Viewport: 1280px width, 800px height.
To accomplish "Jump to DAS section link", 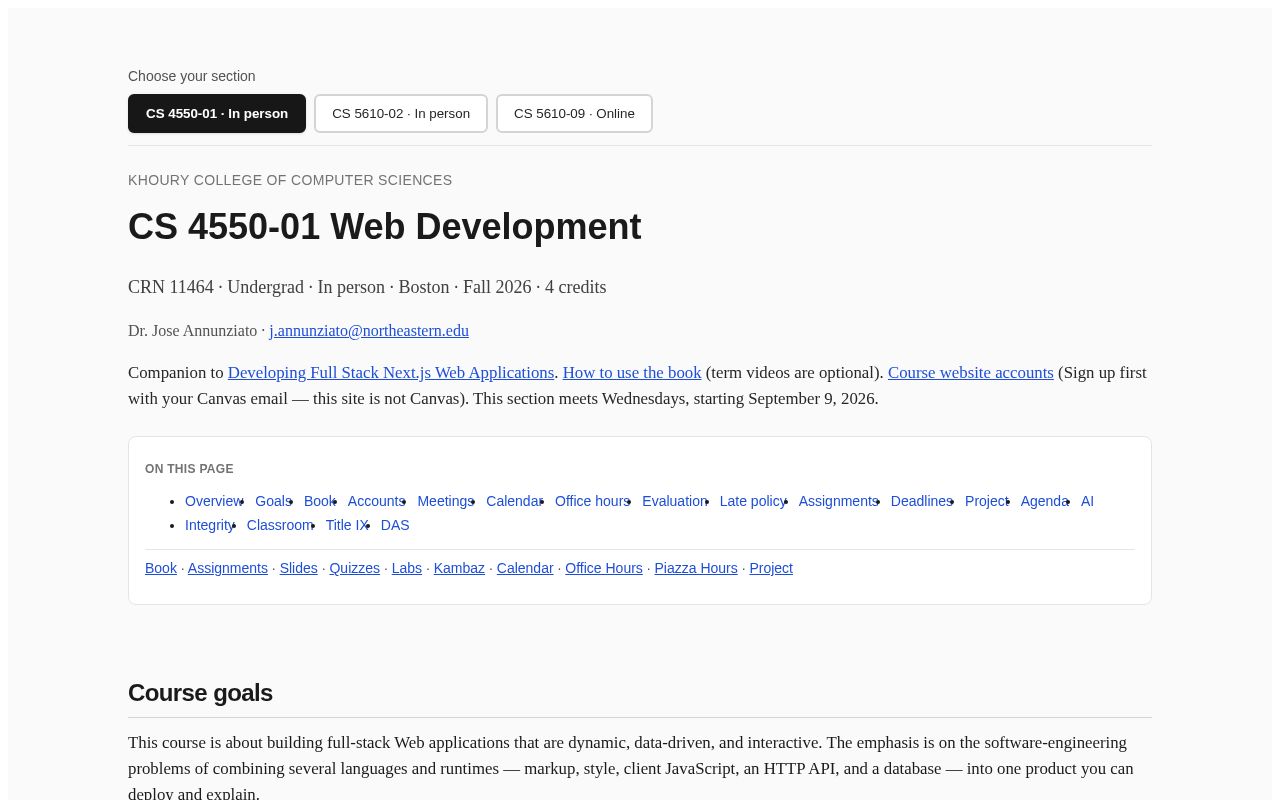I will click(395, 525).
